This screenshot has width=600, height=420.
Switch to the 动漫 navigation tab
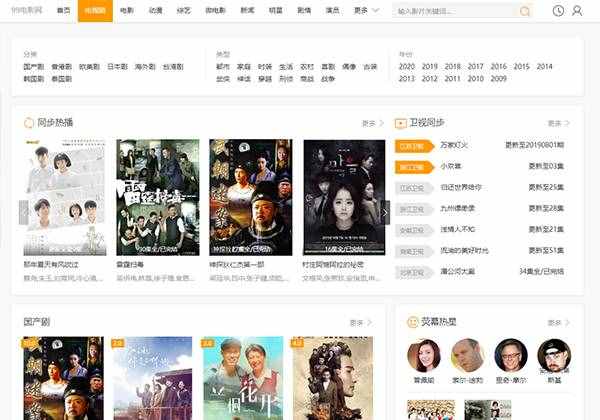point(155,11)
